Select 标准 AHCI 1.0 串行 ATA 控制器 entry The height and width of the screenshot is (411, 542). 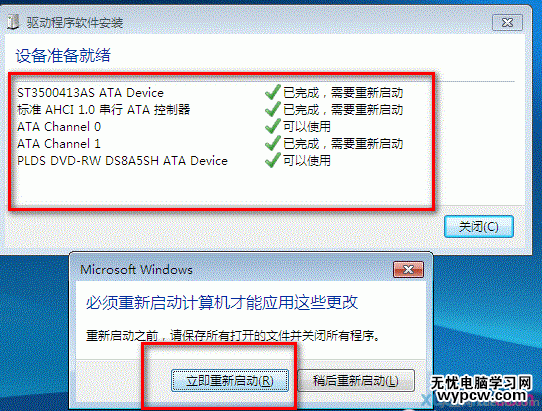[104, 110]
